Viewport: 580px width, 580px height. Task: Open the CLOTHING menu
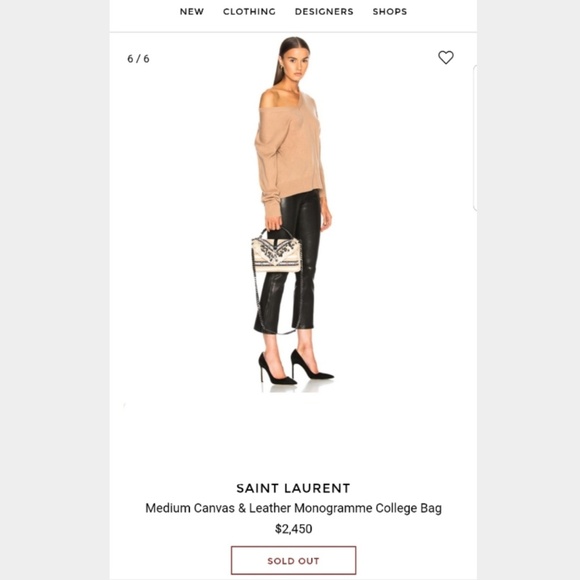pos(249,11)
